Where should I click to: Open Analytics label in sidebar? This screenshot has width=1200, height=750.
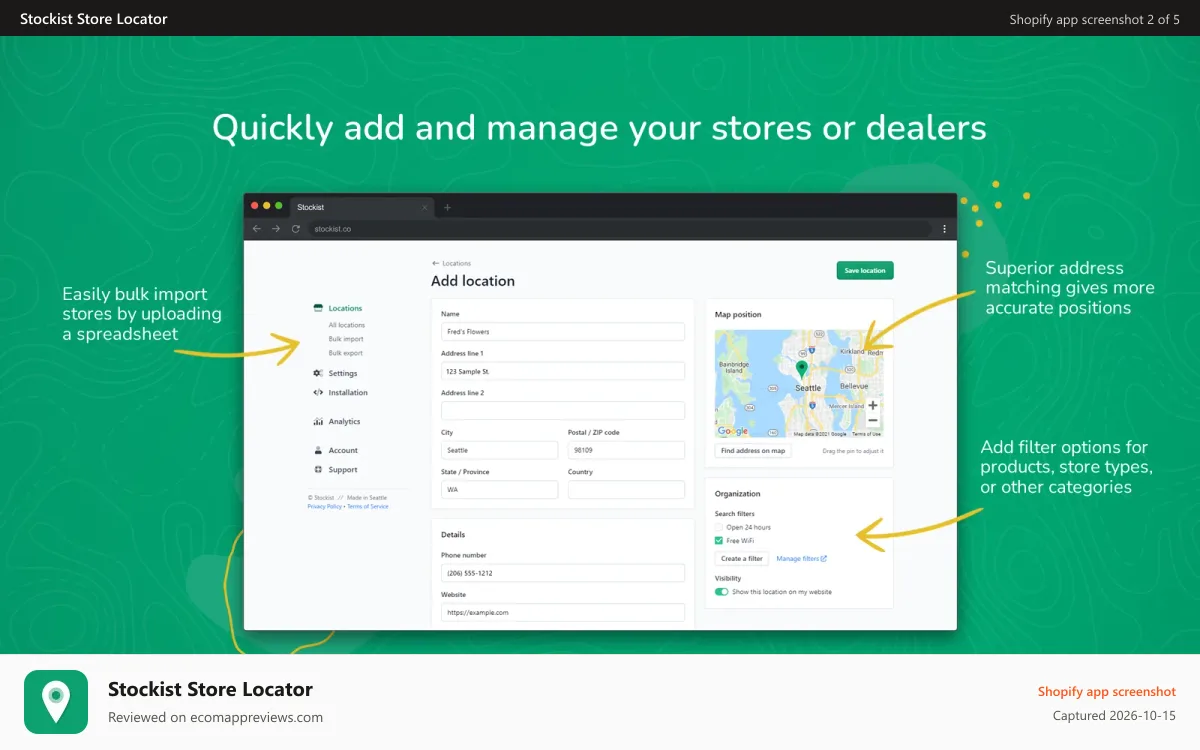tap(344, 422)
